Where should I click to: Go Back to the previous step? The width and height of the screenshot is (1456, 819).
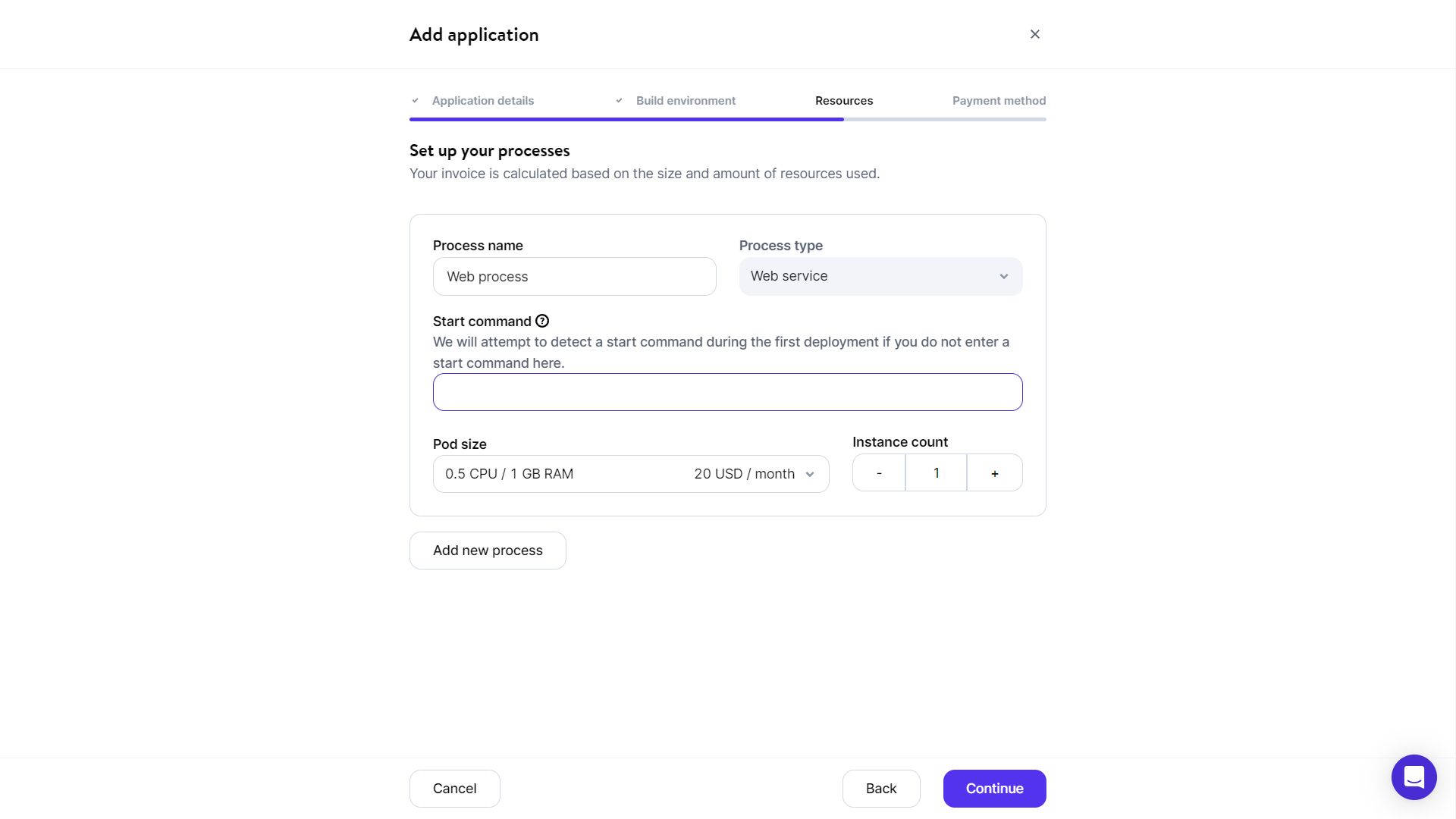[x=881, y=789]
